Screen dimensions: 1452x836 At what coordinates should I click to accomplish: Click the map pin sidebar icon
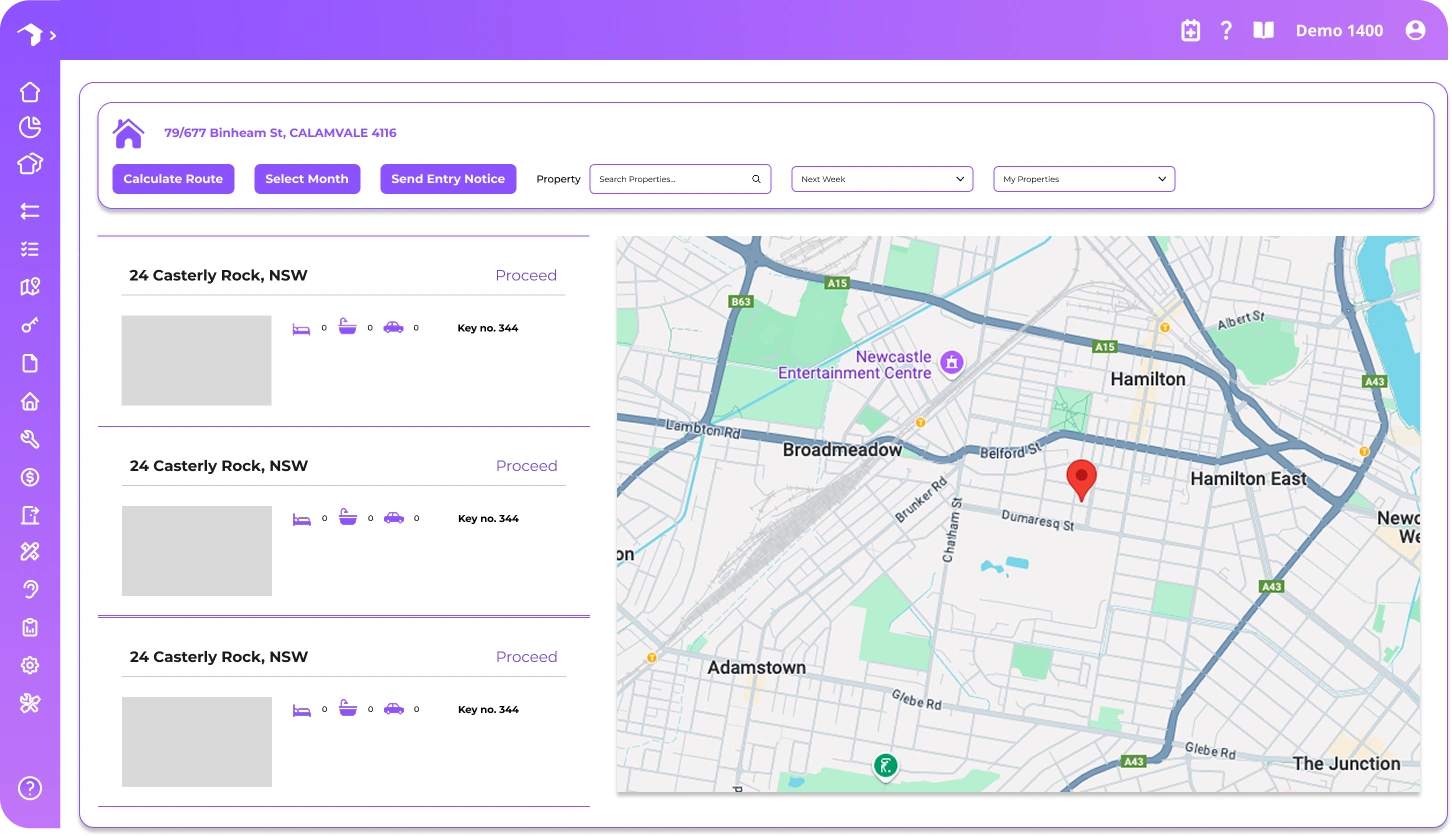[30, 288]
